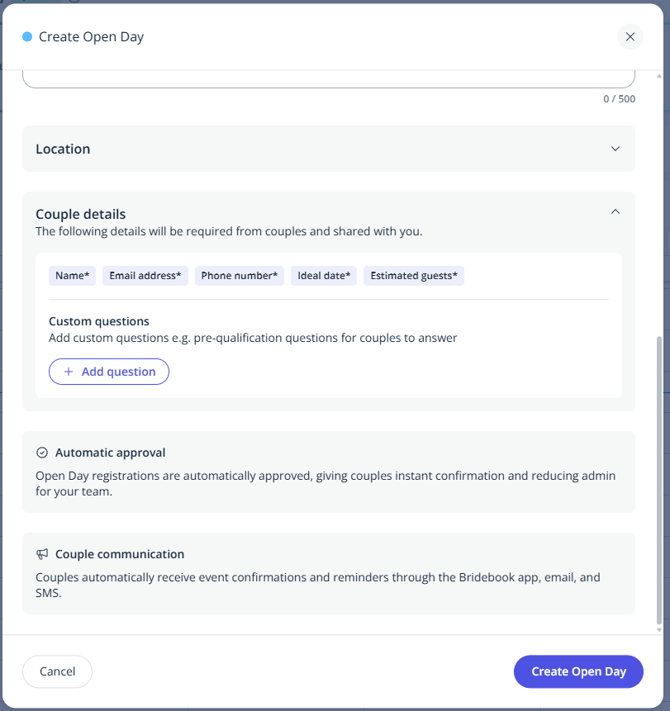
Task: Click the checkmark icon beside Automatic approval
Action: (x=42, y=452)
